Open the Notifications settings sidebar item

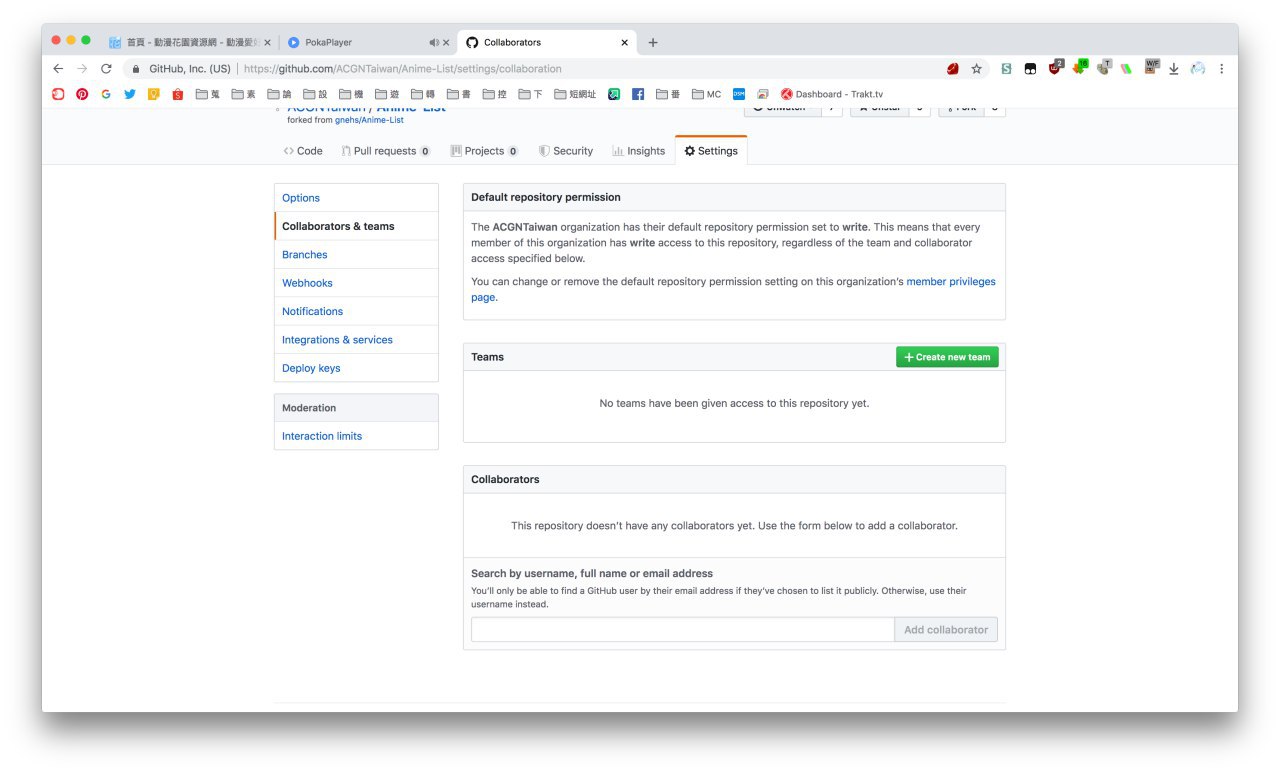click(356, 311)
